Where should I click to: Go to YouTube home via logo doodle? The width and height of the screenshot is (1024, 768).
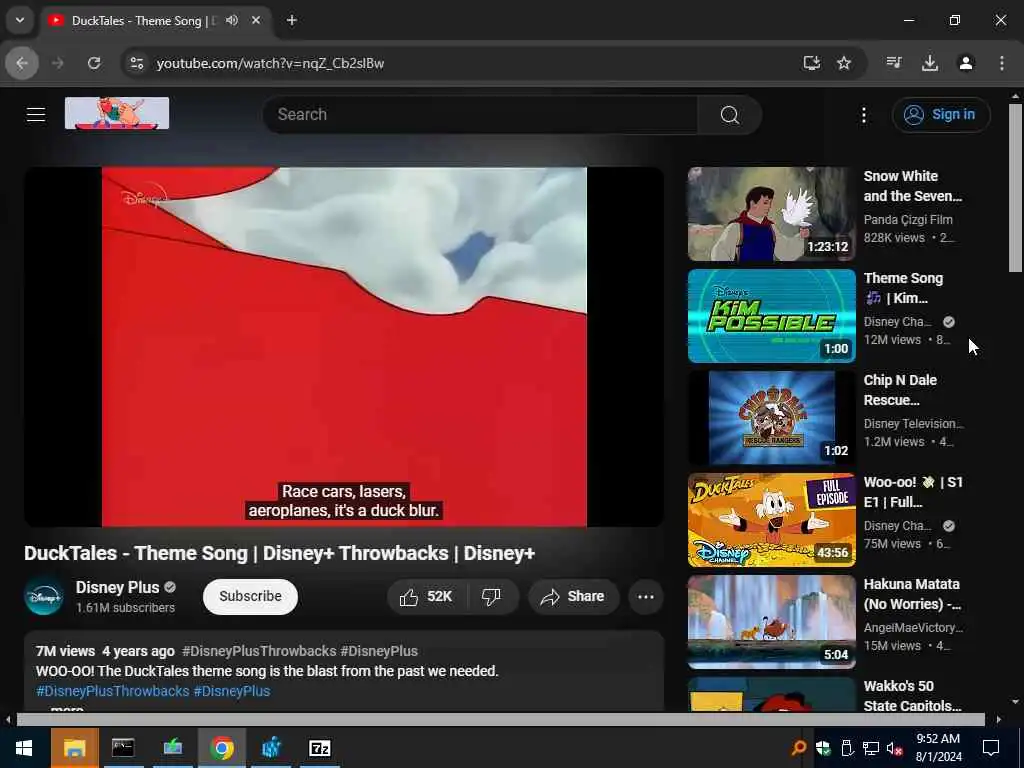click(x=117, y=113)
